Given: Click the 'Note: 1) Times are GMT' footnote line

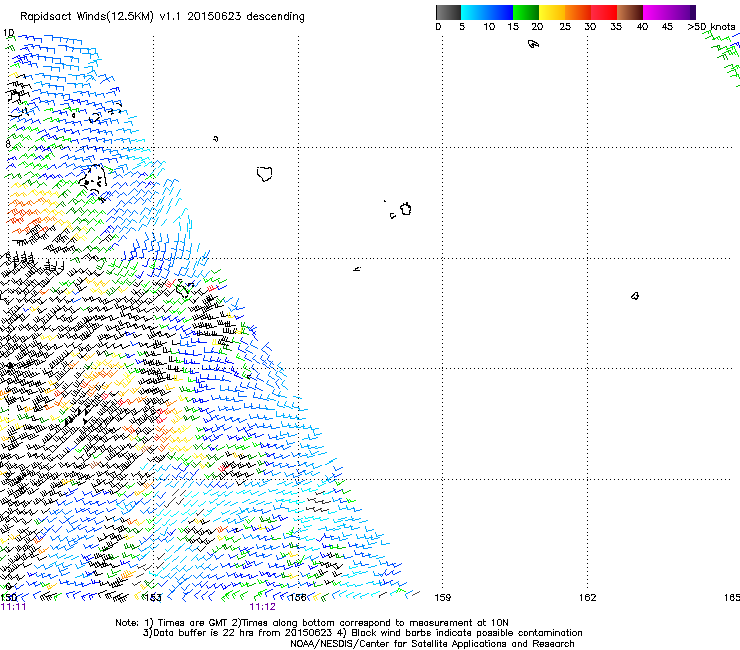Looking at the screenshot, I should click(x=311, y=623).
